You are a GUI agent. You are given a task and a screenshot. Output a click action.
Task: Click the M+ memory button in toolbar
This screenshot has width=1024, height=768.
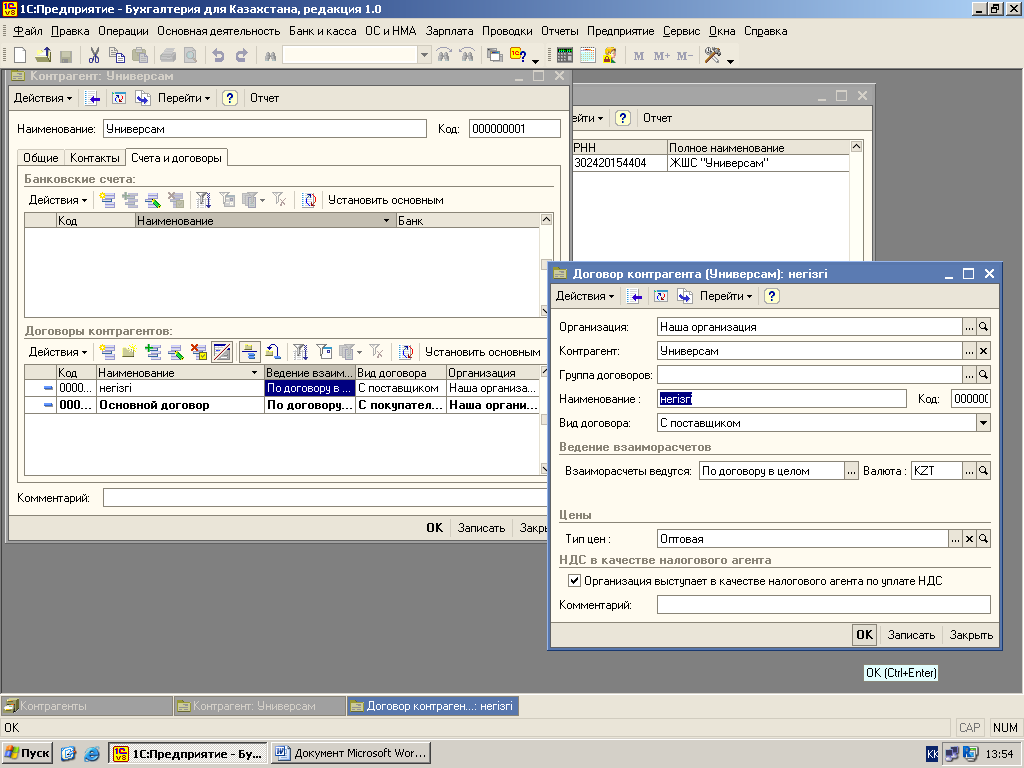pyautogui.click(x=662, y=56)
